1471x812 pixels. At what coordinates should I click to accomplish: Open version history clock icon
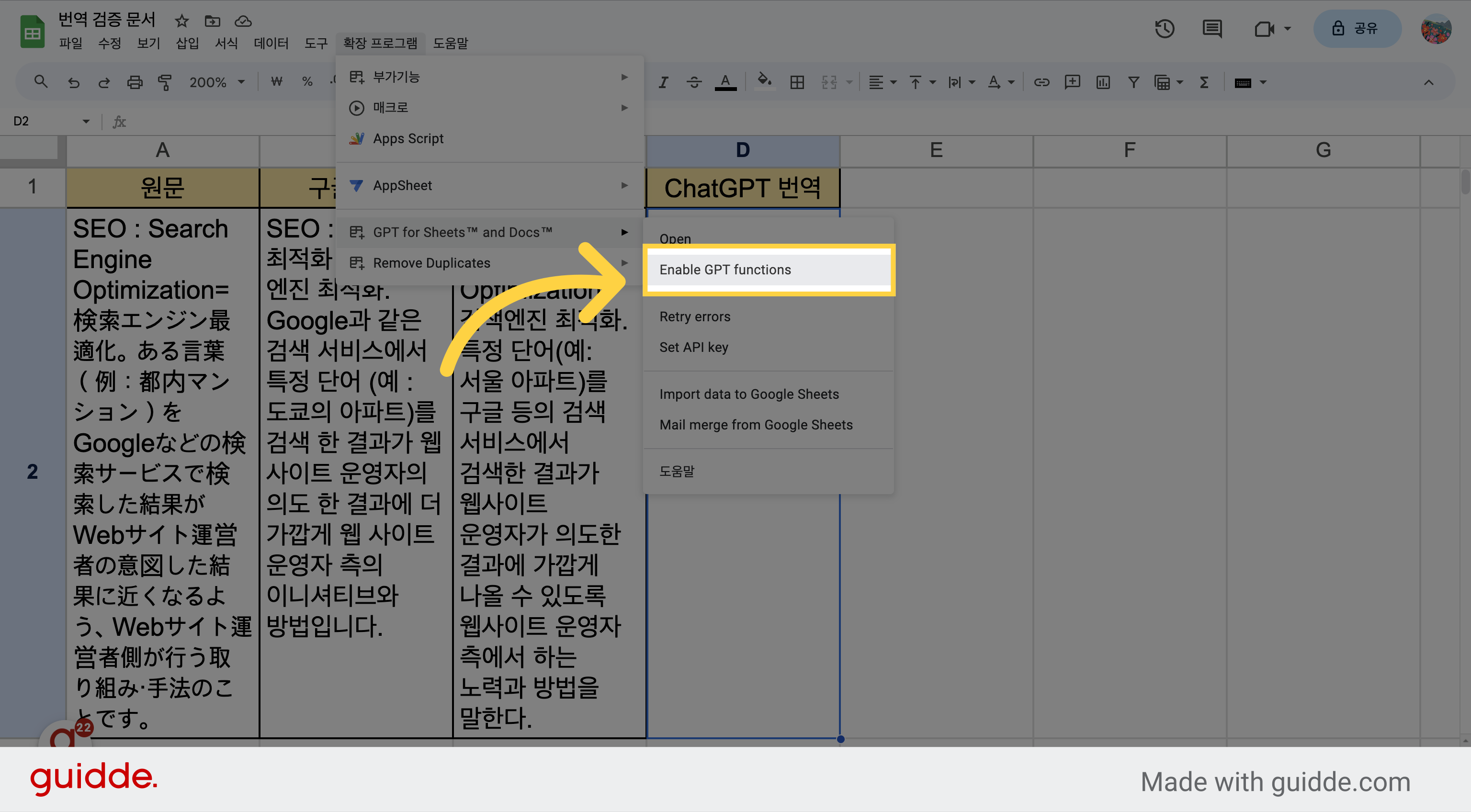(x=1165, y=29)
